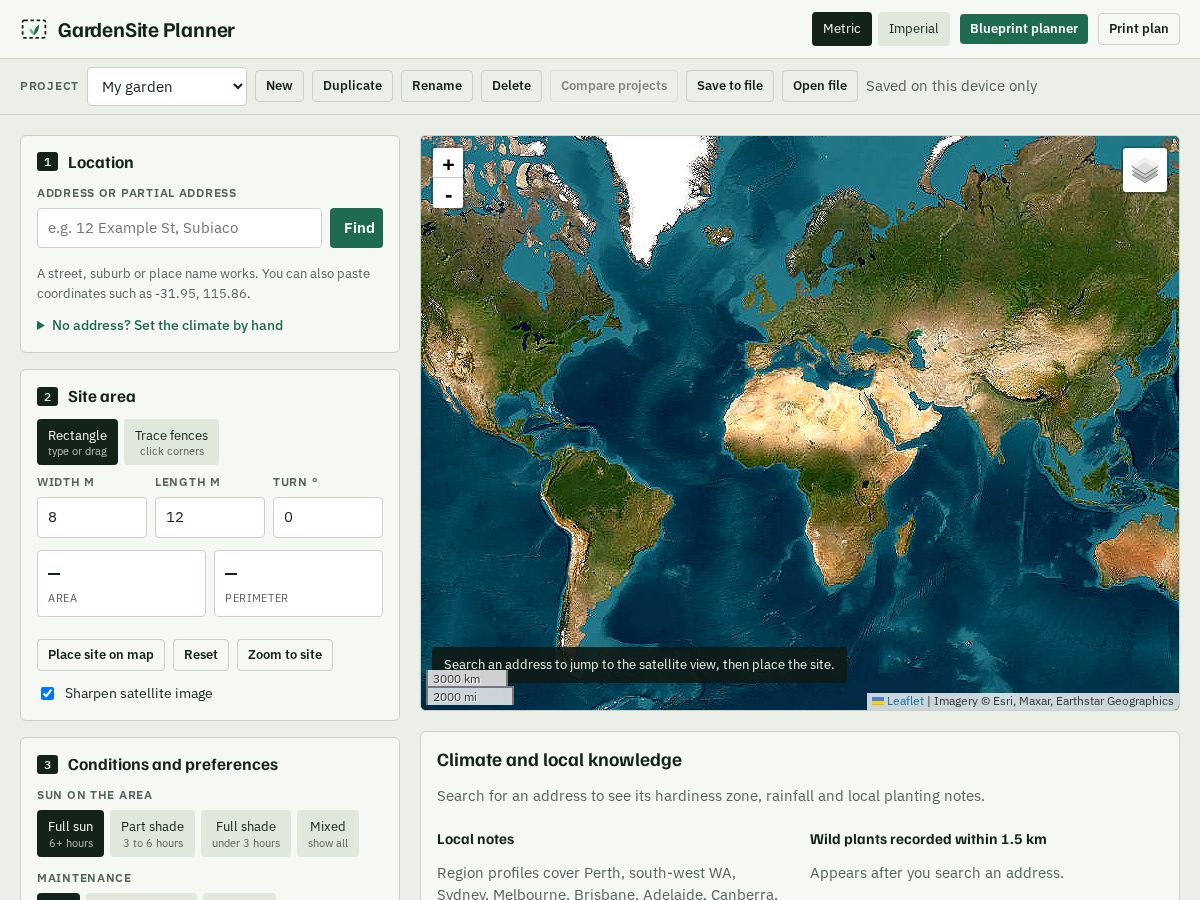Open the map layers control
The height and width of the screenshot is (900, 1200).
click(1145, 170)
